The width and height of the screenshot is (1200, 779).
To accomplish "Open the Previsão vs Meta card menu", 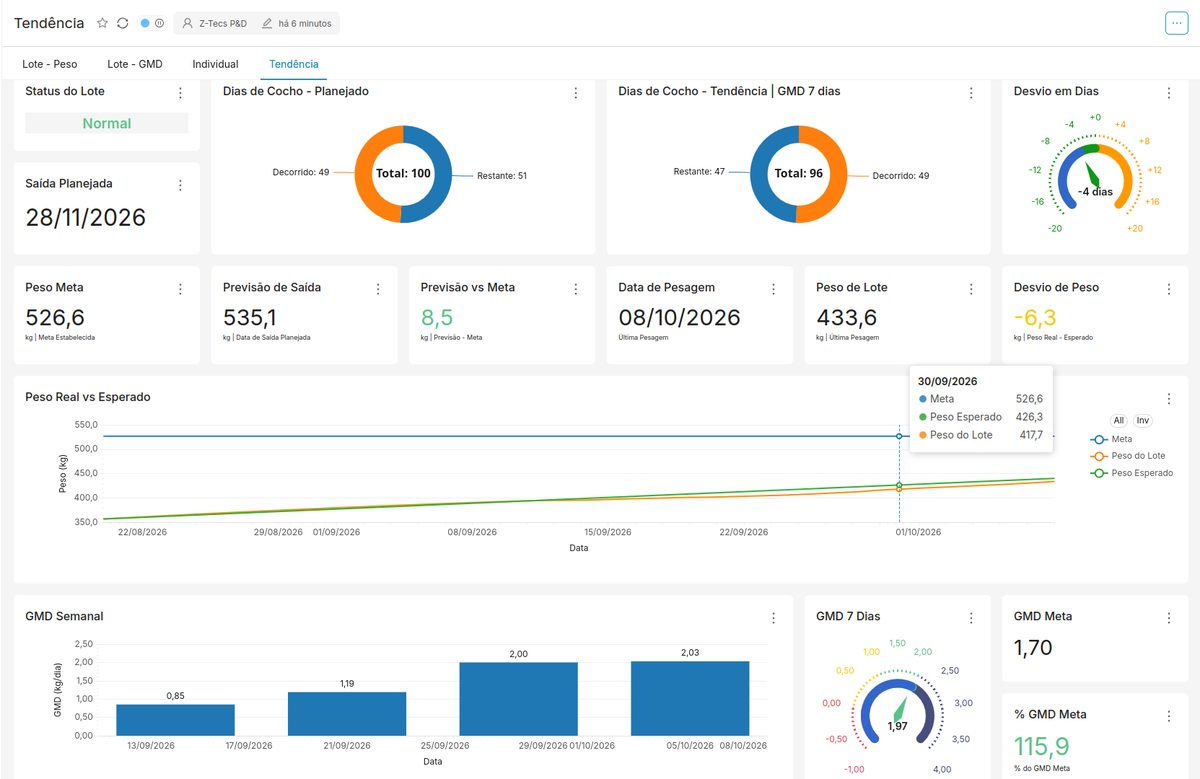I will click(576, 289).
